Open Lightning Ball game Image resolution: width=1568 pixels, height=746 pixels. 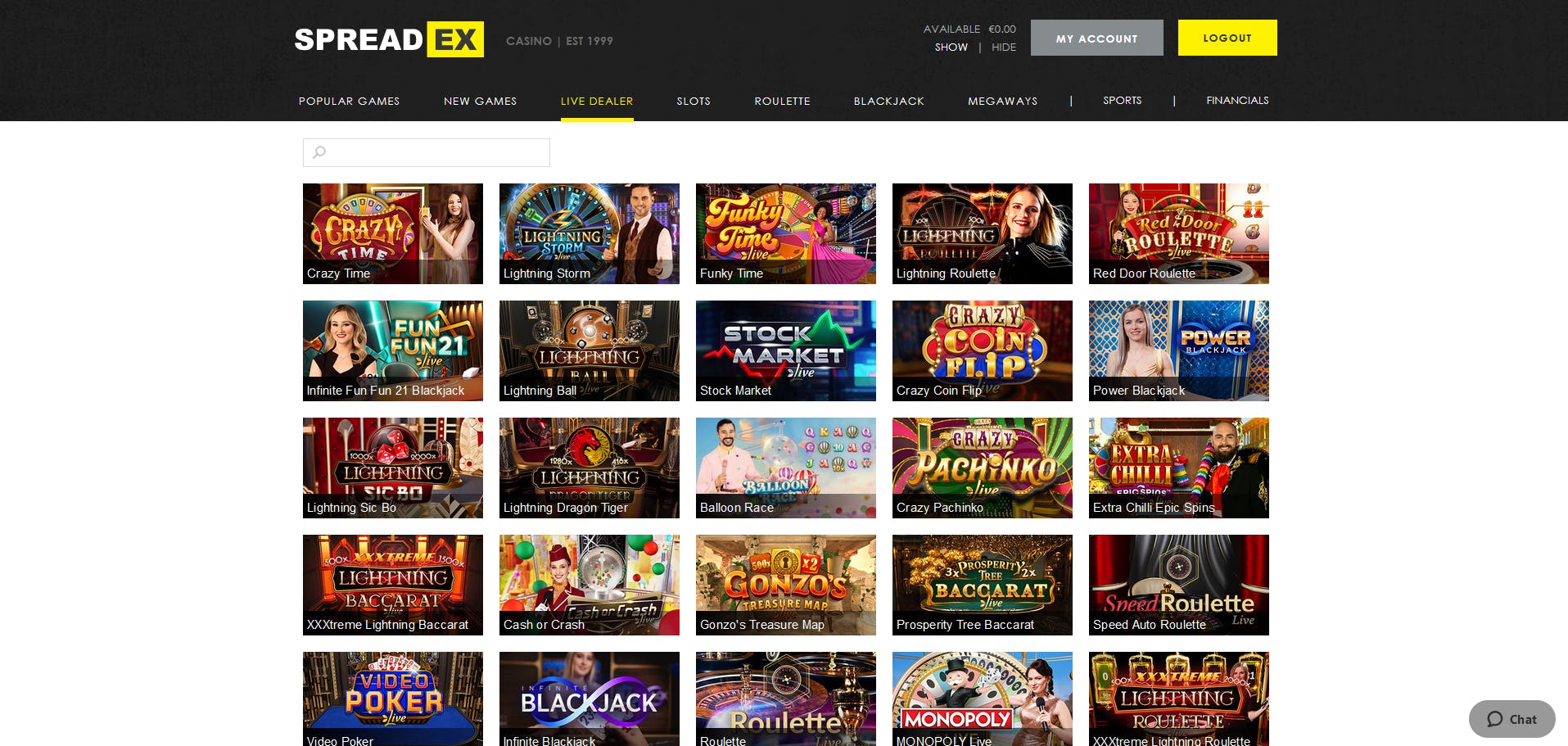coord(590,350)
